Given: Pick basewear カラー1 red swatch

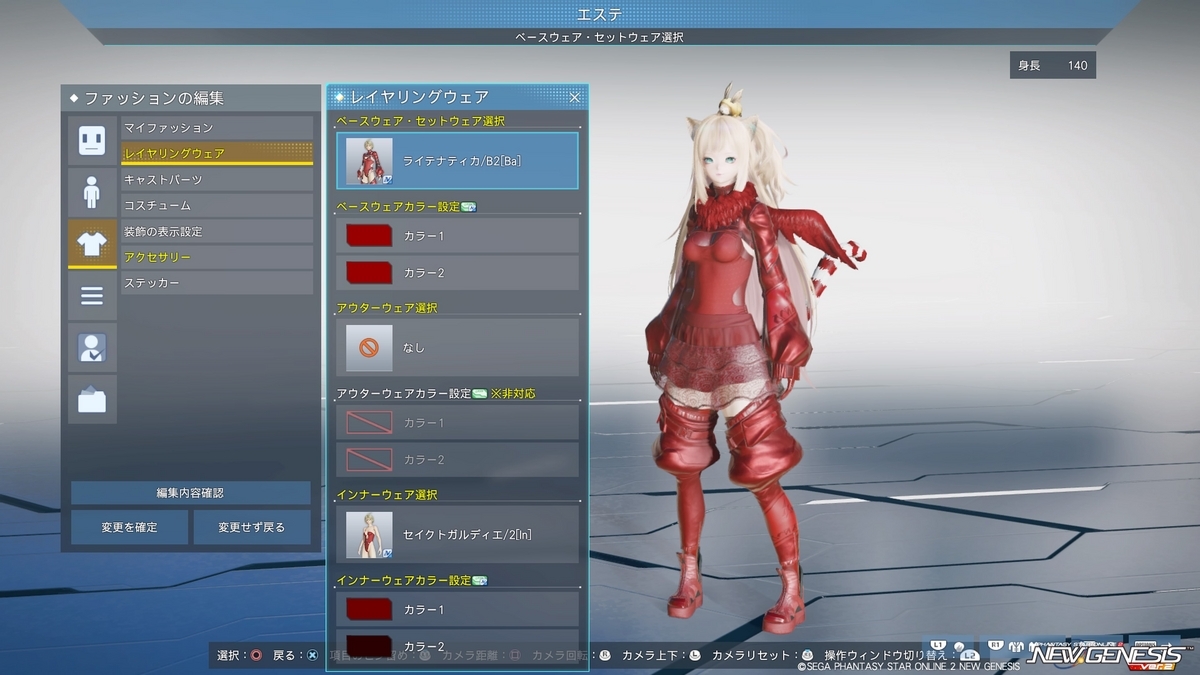Looking at the screenshot, I should 369,236.
